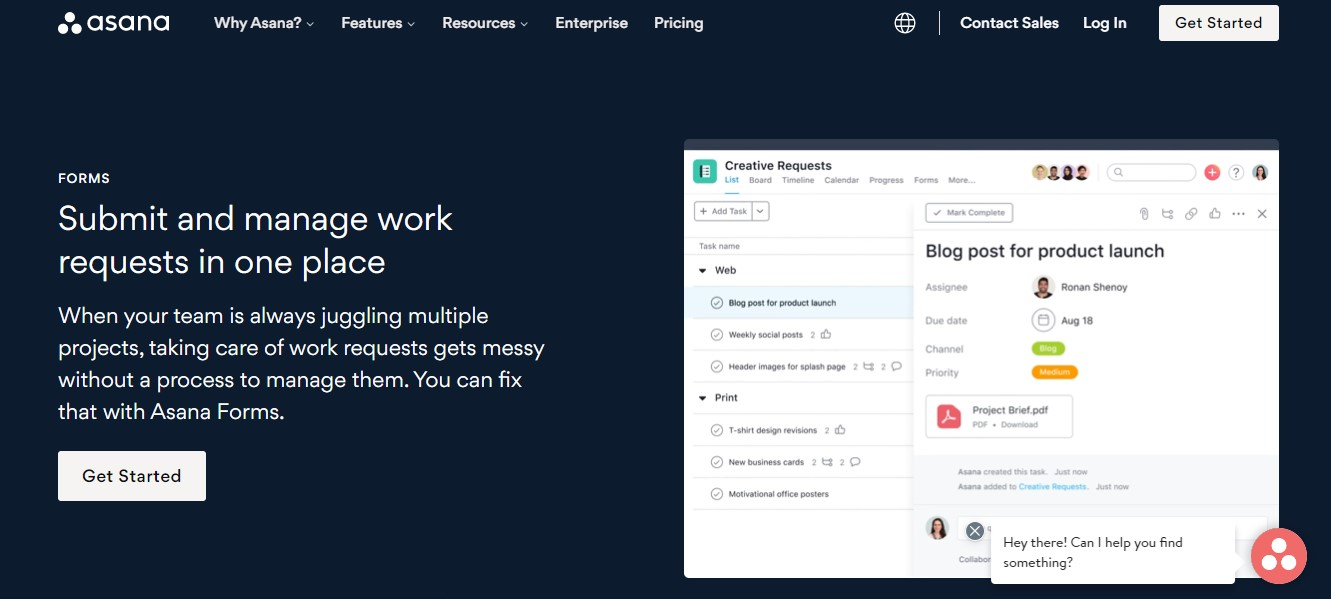The image size is (1331, 599).
Task: Open the three-dots more actions menu
Action: [1239, 214]
